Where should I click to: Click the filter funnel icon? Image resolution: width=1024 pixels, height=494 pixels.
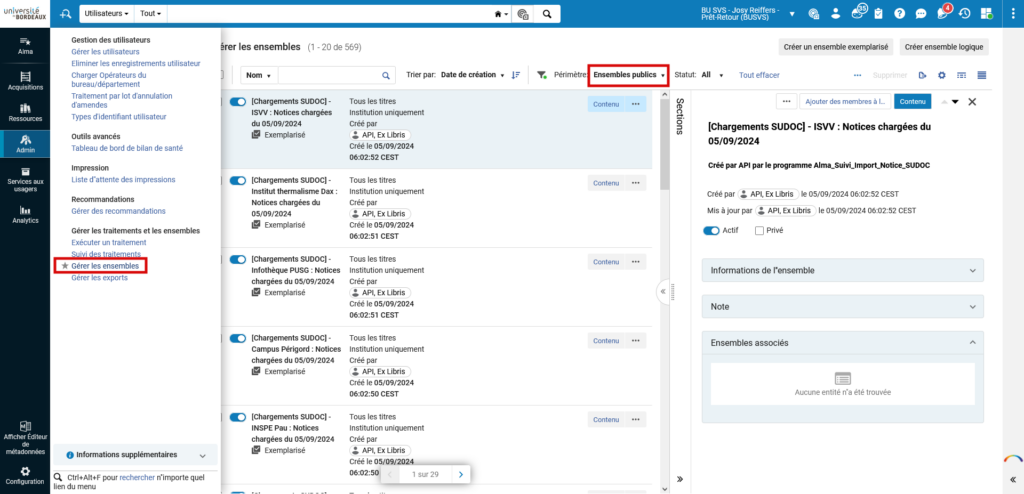coord(542,75)
